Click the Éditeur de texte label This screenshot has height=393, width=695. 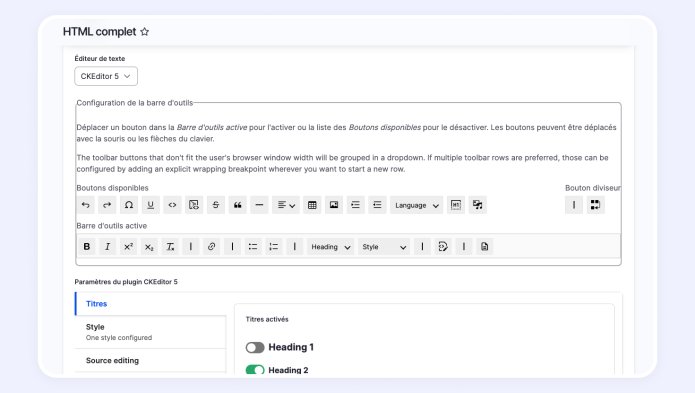[100, 58]
